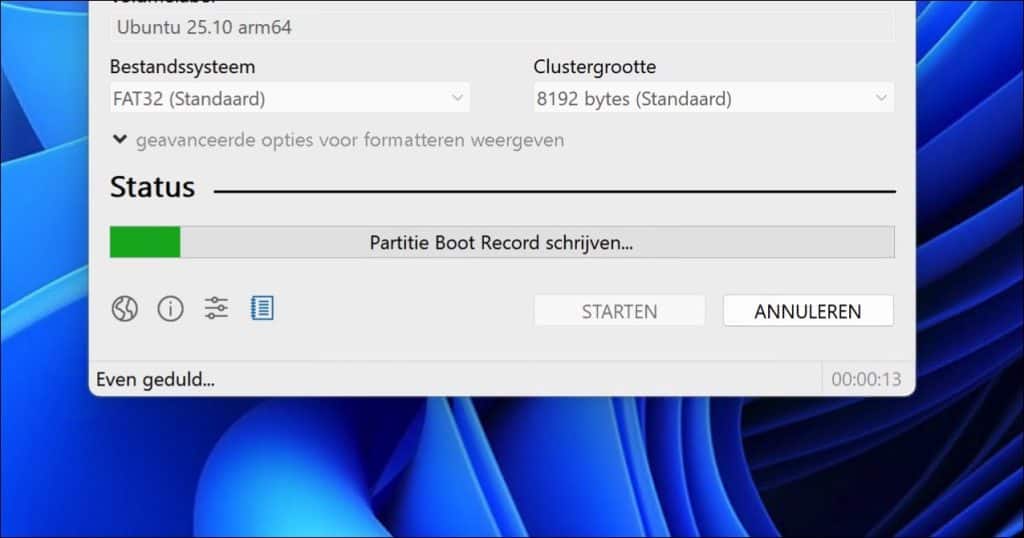1024x538 pixels.
Task: Click the STARTEN button
Action: point(619,311)
